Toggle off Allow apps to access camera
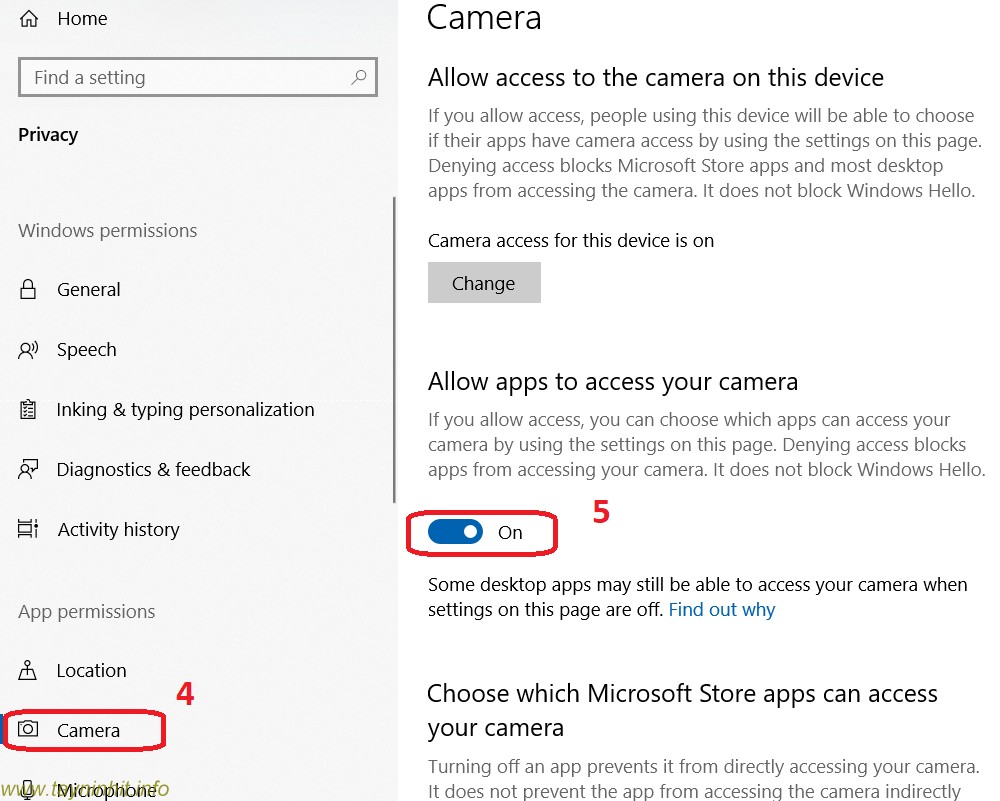The width and height of the screenshot is (1000, 801). tap(456, 532)
